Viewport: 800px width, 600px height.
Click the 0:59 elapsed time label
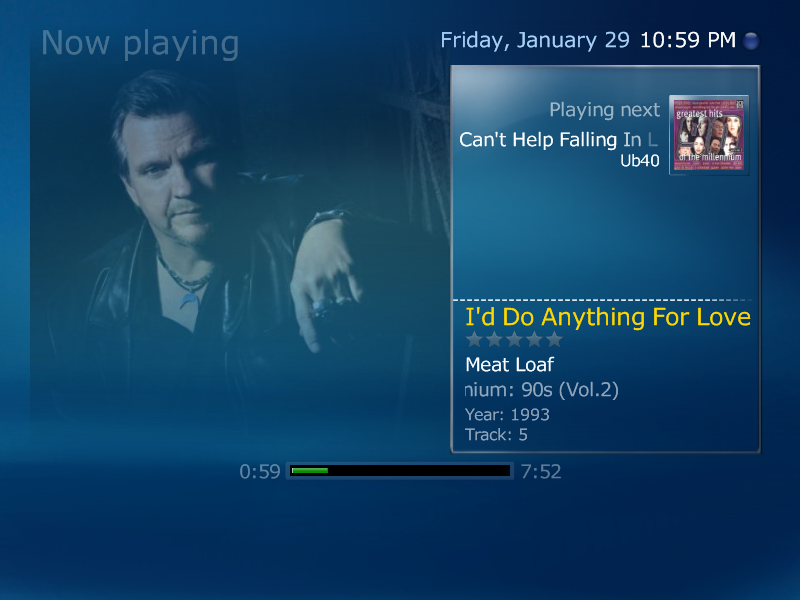tap(260, 471)
